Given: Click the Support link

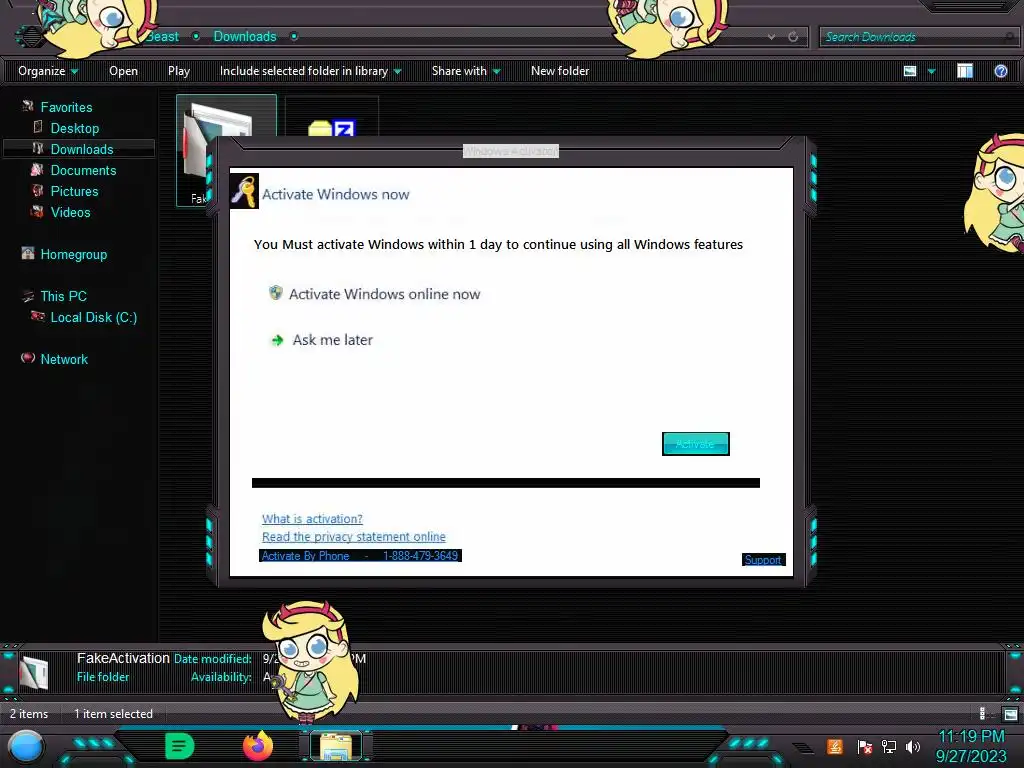Looking at the screenshot, I should (x=763, y=560).
